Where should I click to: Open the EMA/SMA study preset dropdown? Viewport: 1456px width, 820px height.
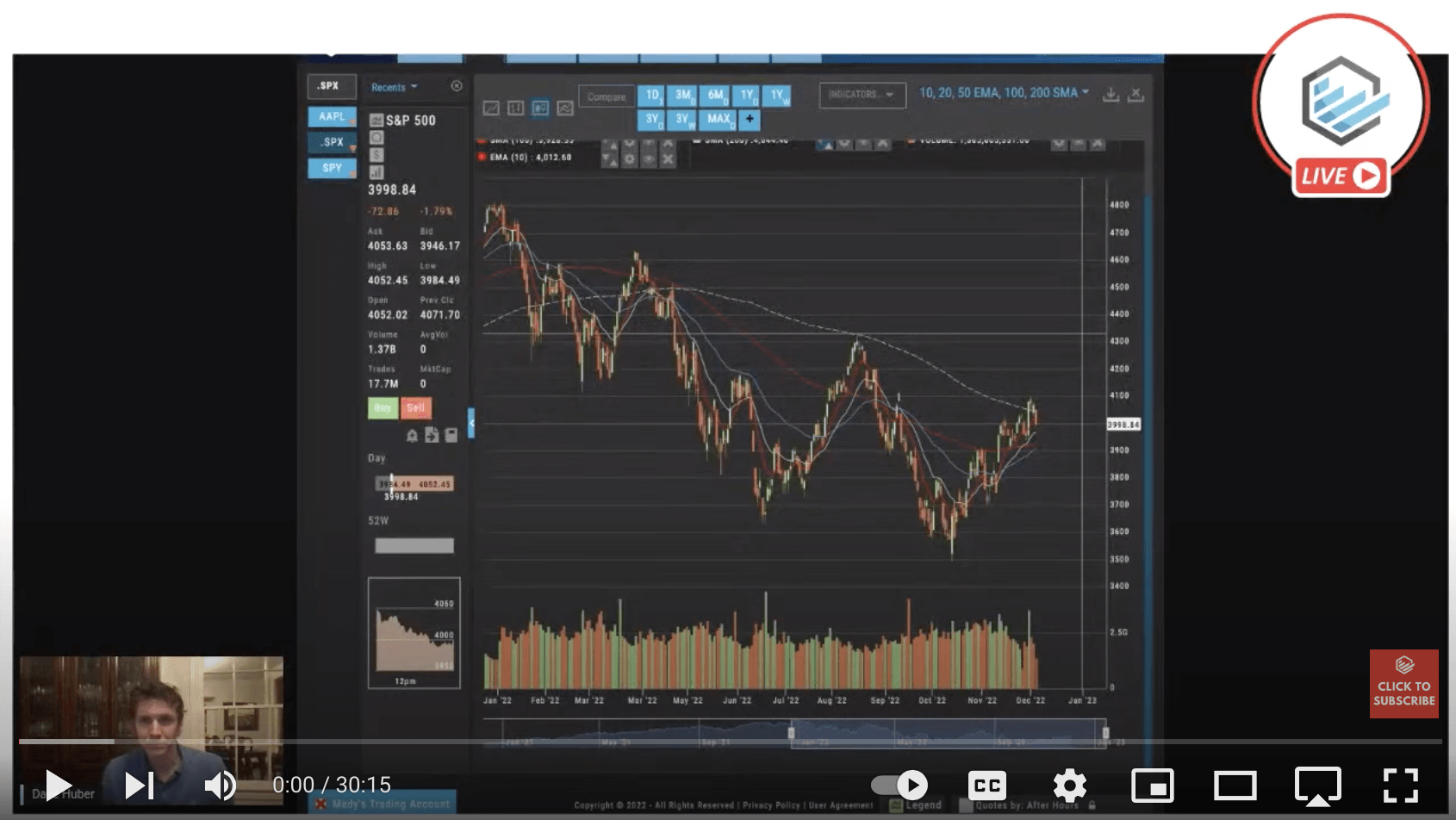pos(1004,93)
